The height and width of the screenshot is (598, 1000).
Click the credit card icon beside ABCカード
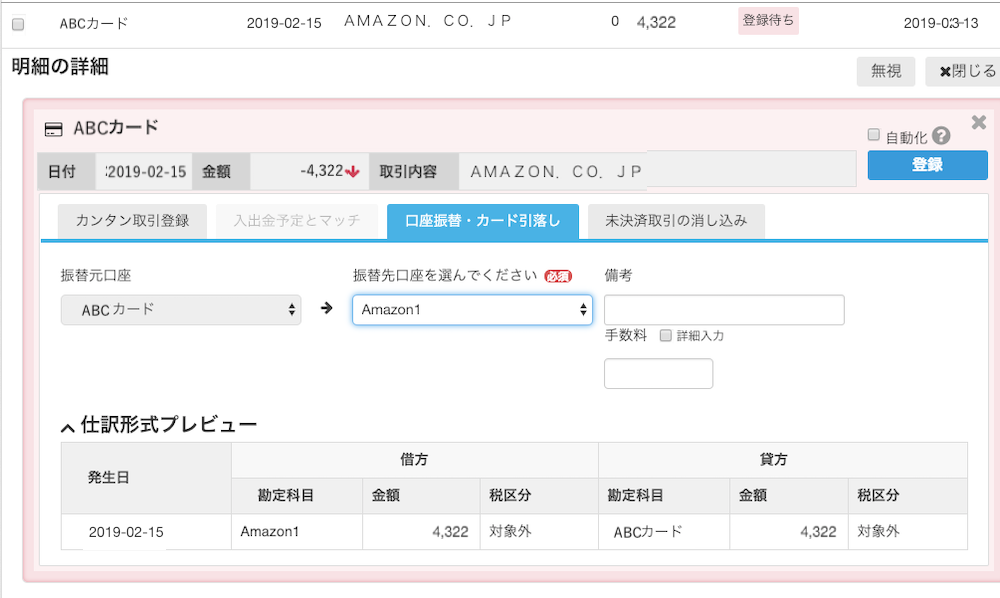point(54,129)
